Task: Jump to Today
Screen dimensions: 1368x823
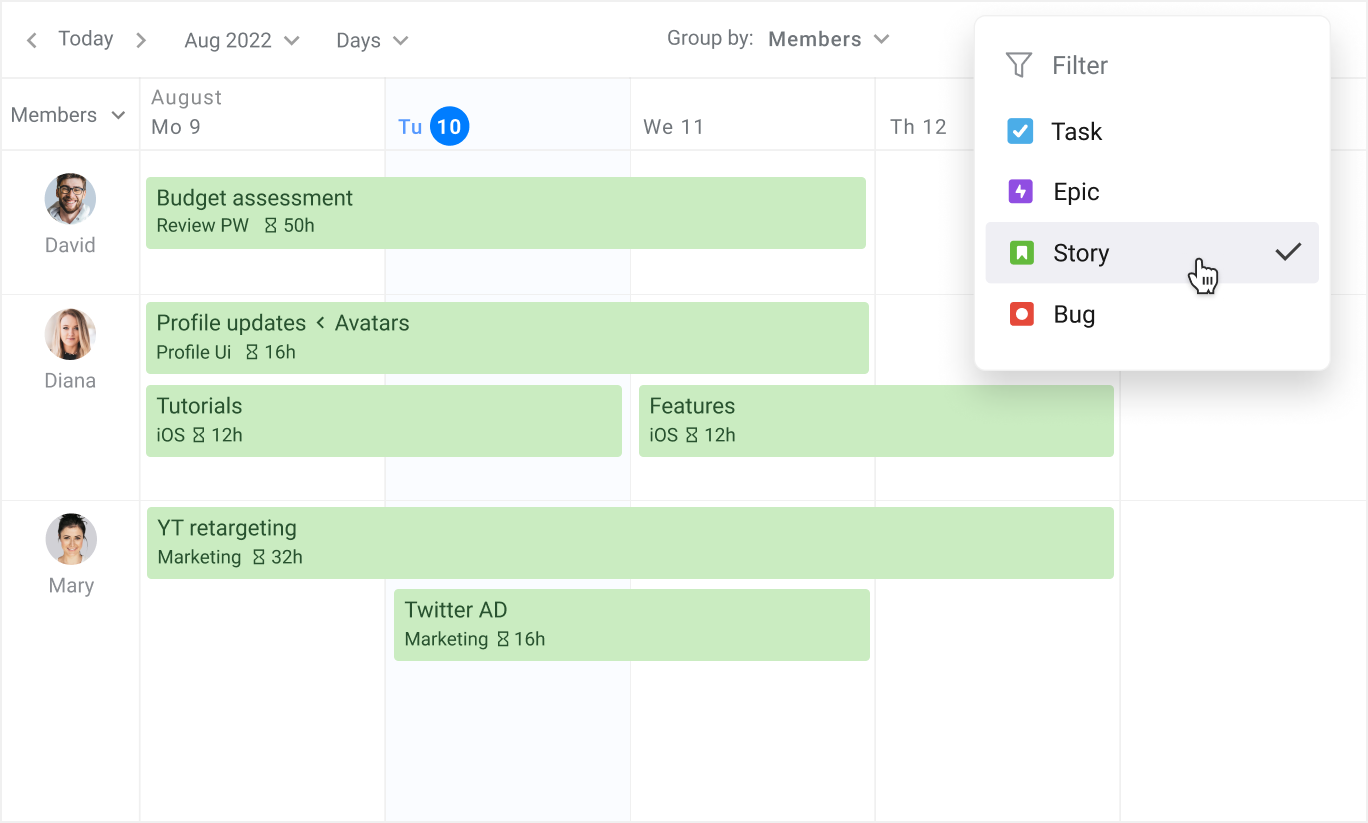Action: coord(86,39)
